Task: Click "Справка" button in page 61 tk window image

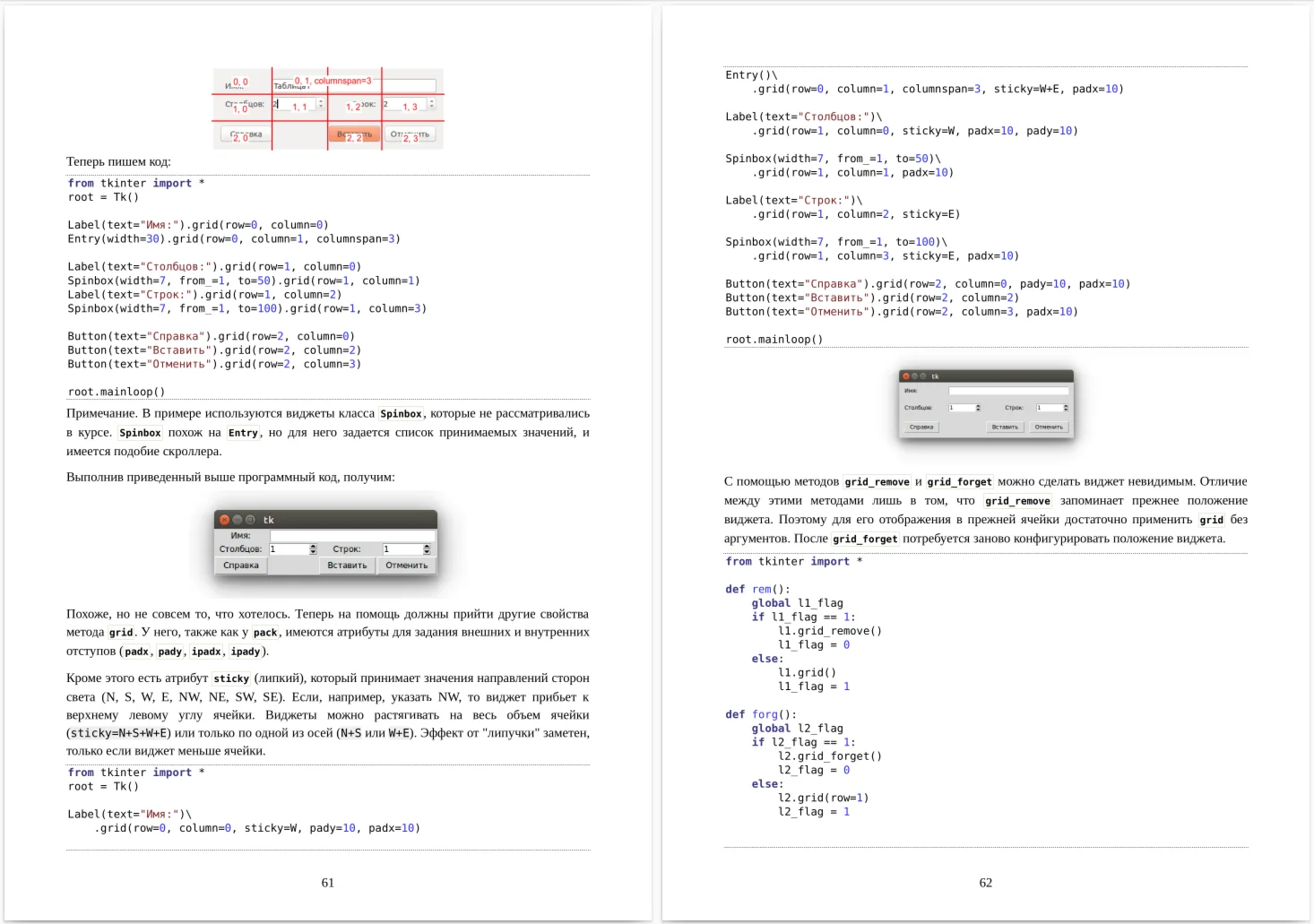Action: (241, 566)
